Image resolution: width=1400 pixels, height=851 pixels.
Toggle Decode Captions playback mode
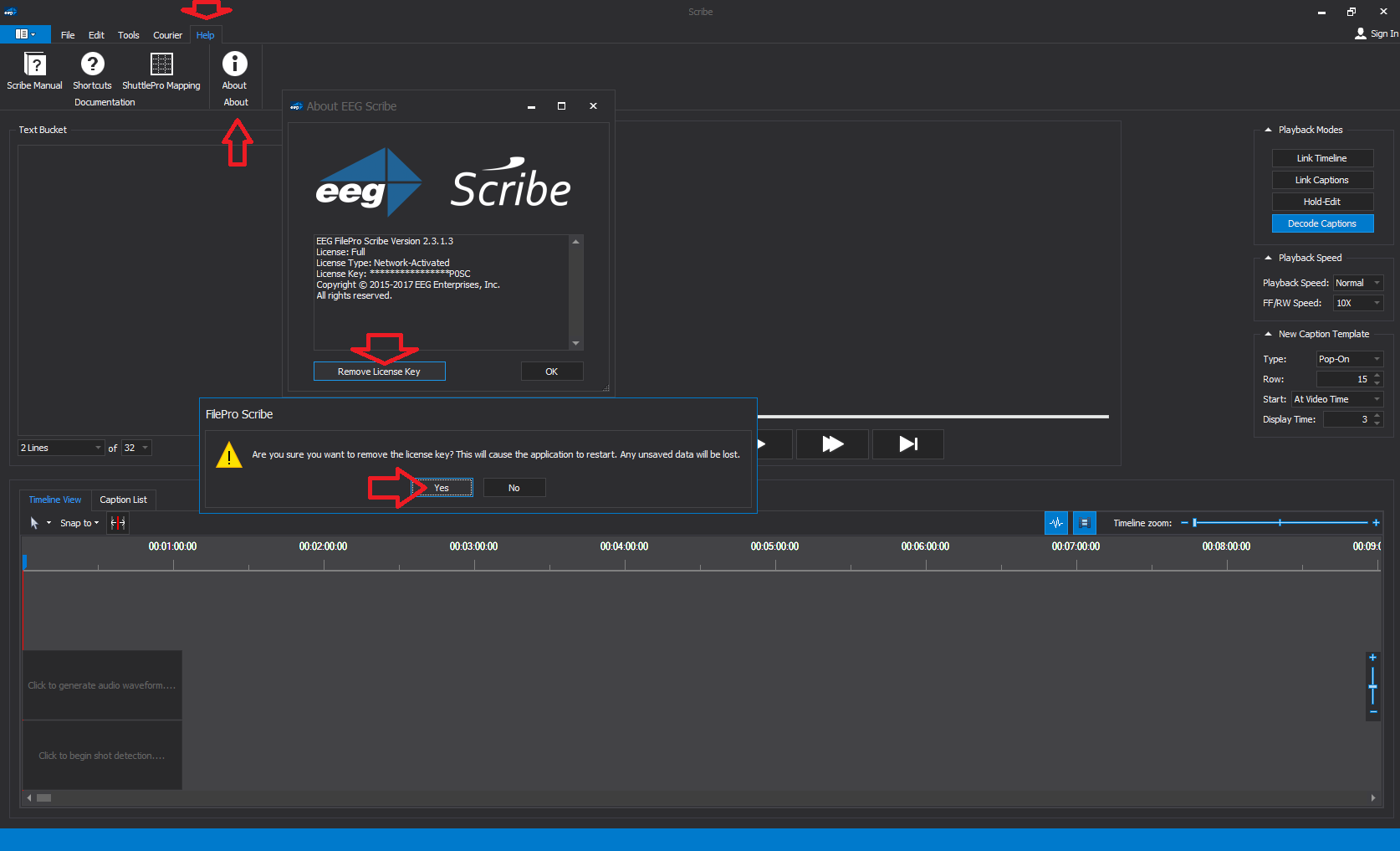(1322, 223)
